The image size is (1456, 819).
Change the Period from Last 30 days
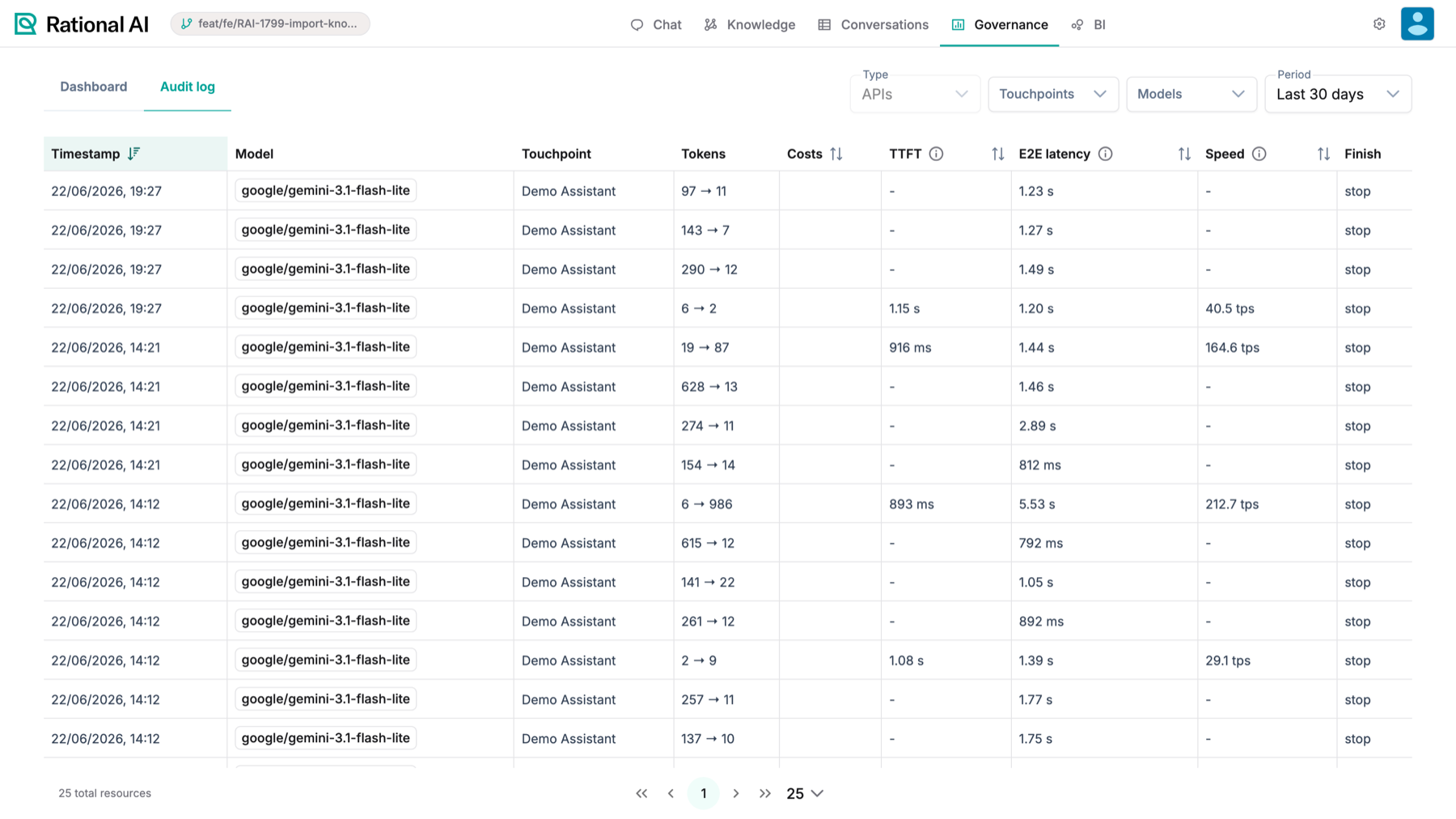pos(1338,94)
